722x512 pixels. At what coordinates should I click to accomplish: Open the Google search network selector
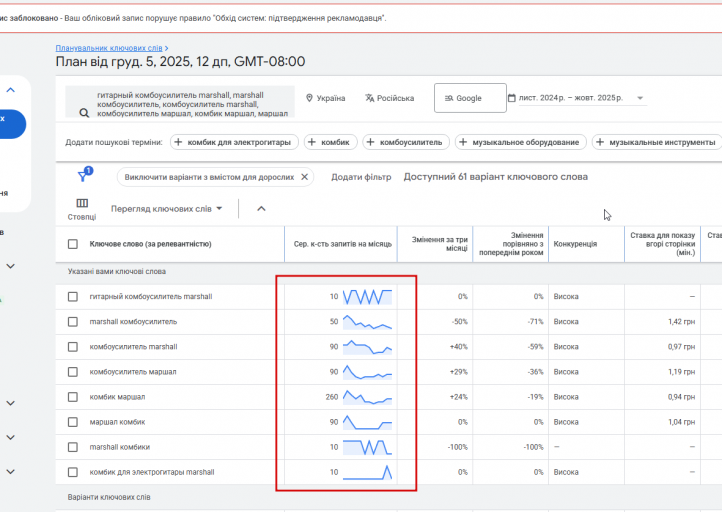[470, 98]
